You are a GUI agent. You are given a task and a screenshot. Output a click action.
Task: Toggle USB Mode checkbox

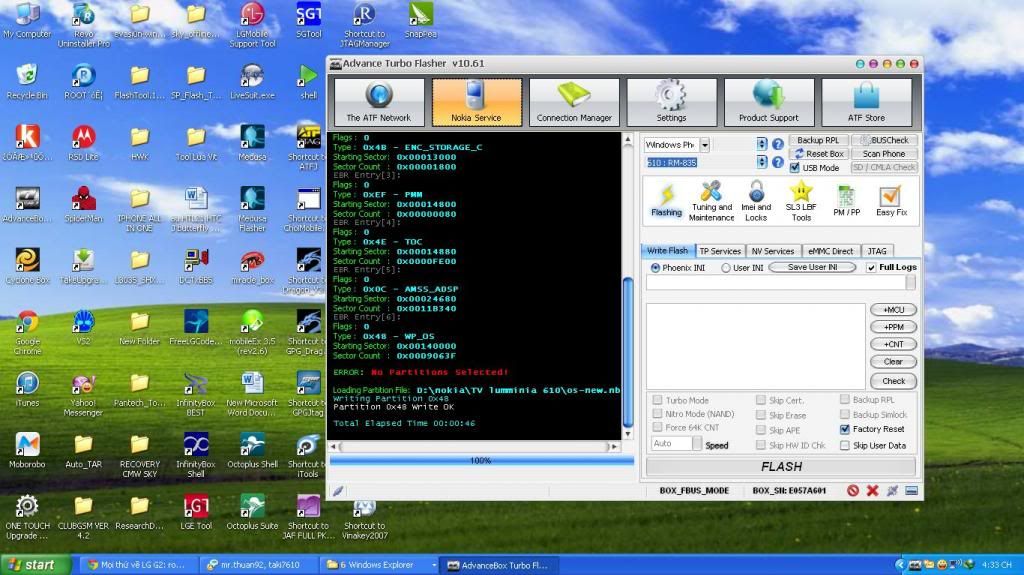click(x=795, y=168)
